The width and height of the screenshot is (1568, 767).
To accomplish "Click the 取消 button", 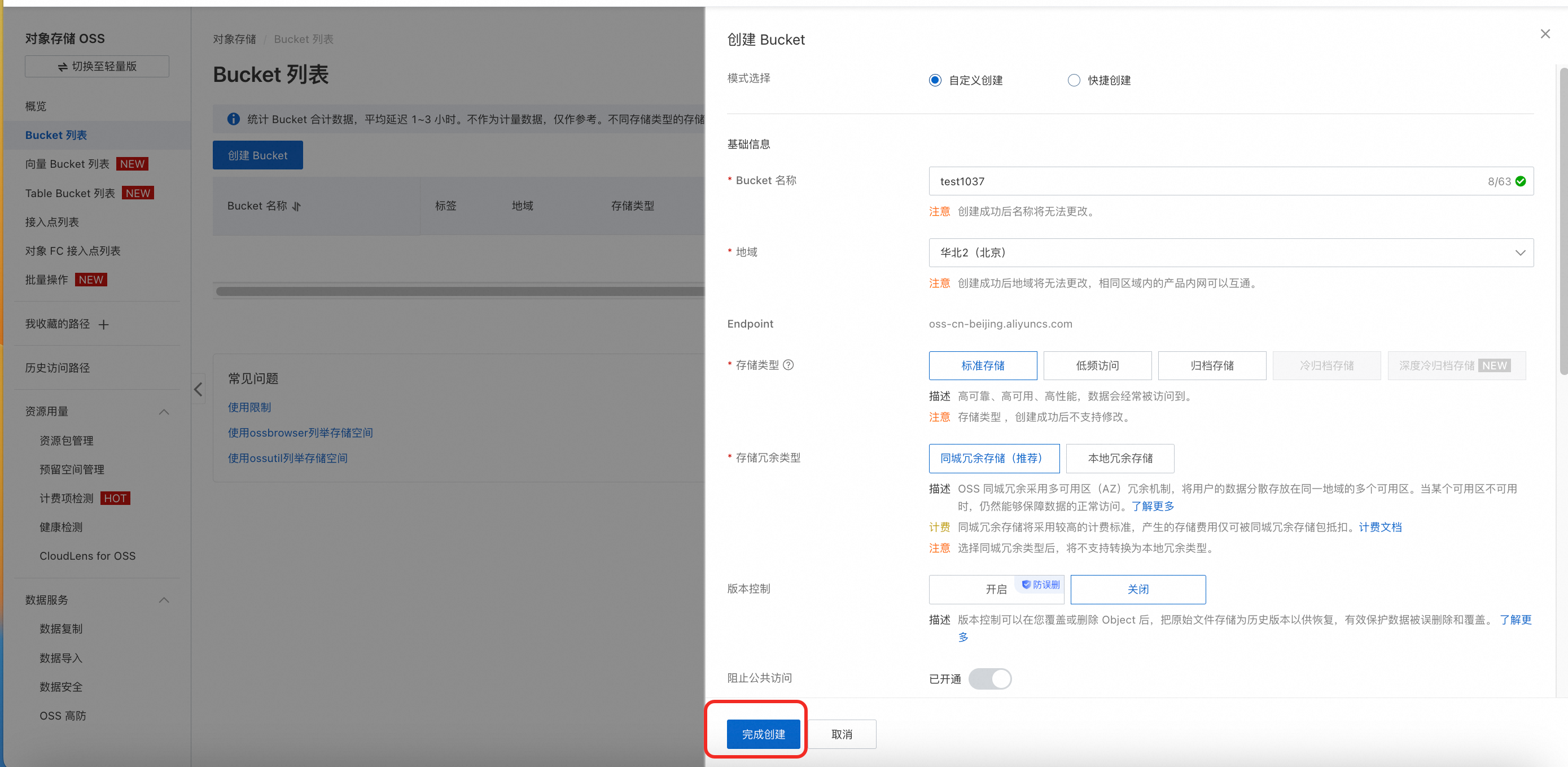I will tap(842, 734).
